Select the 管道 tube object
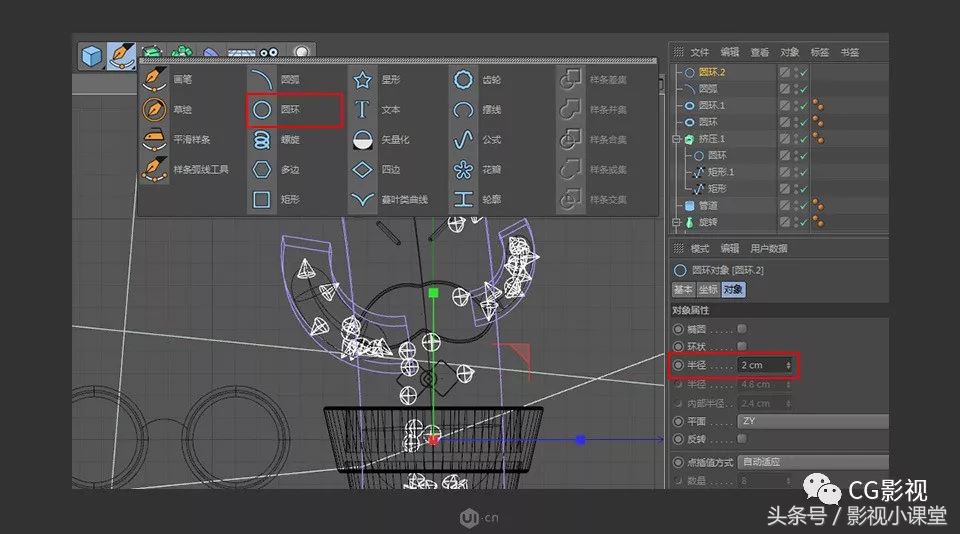This screenshot has width=960, height=534. point(708,206)
